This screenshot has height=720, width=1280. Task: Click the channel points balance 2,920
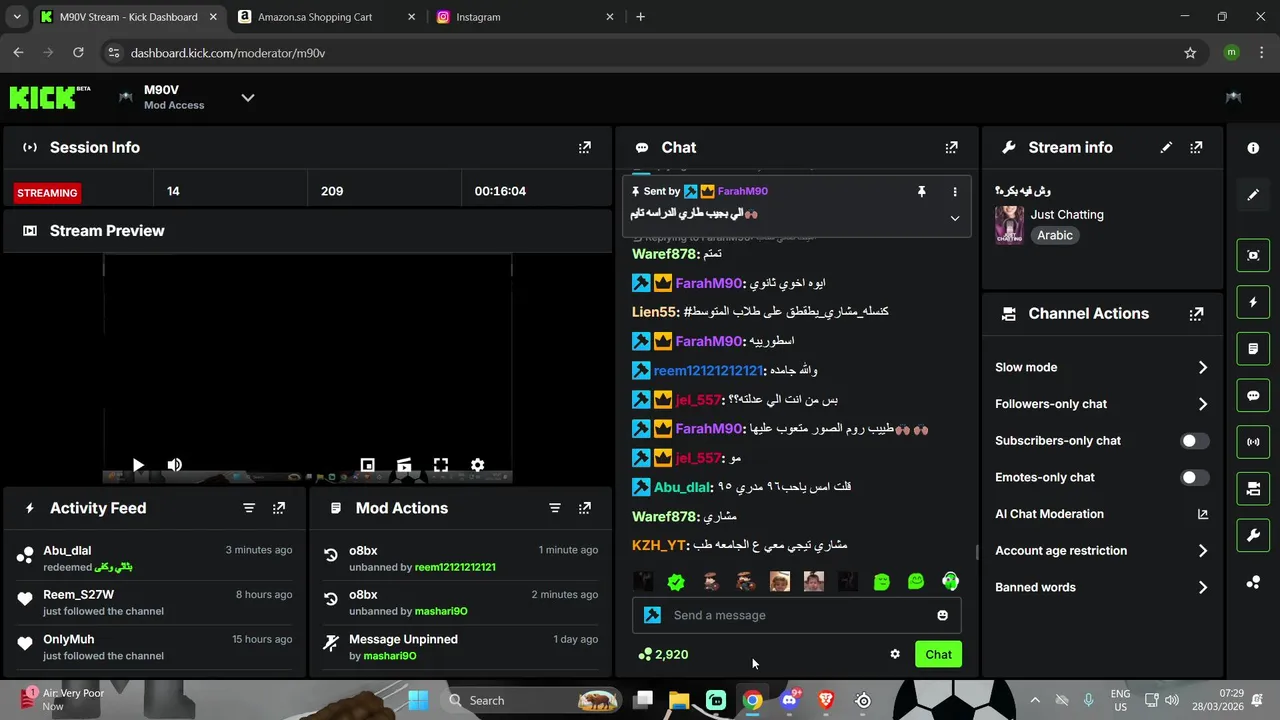[x=663, y=655]
